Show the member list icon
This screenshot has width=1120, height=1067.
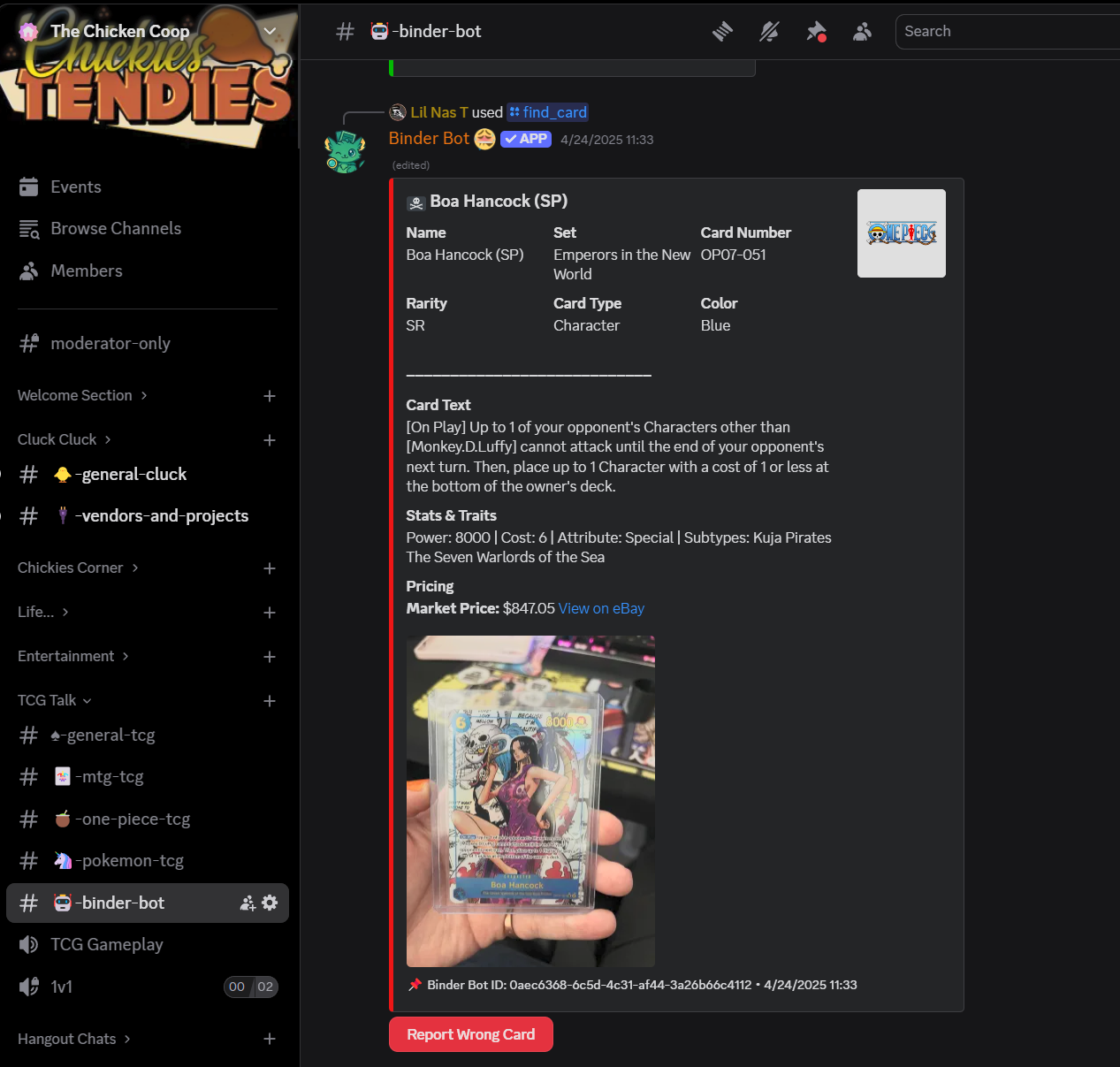pyautogui.click(x=862, y=32)
